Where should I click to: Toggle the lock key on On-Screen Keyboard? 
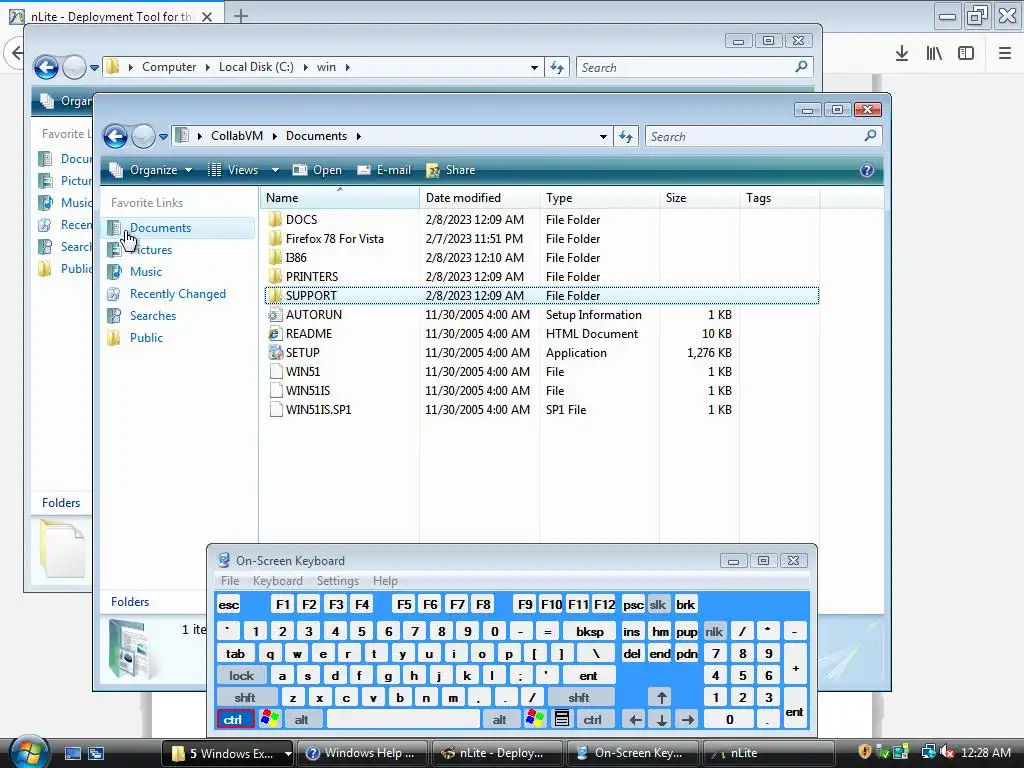241,676
